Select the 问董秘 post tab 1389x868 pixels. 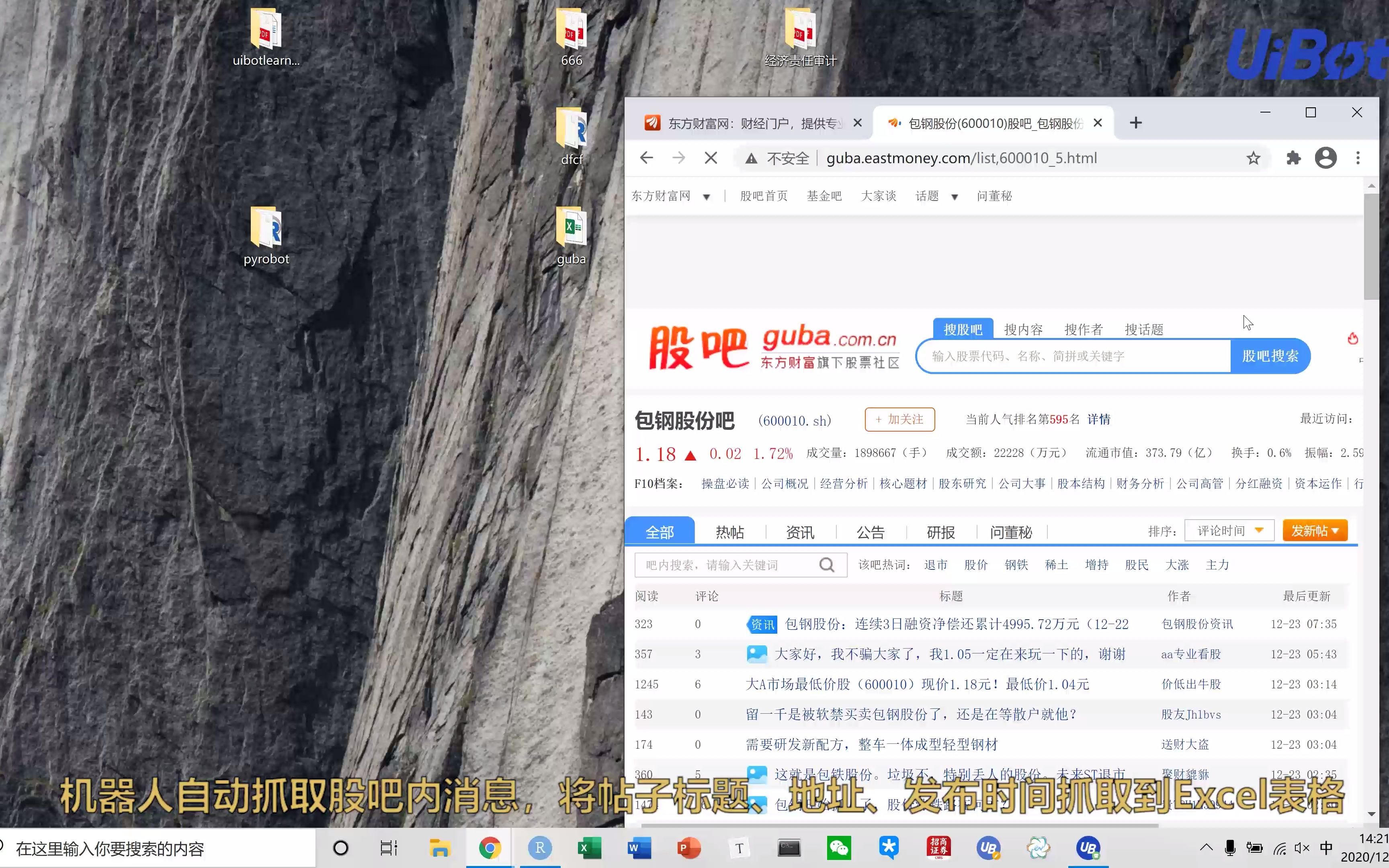click(1011, 532)
